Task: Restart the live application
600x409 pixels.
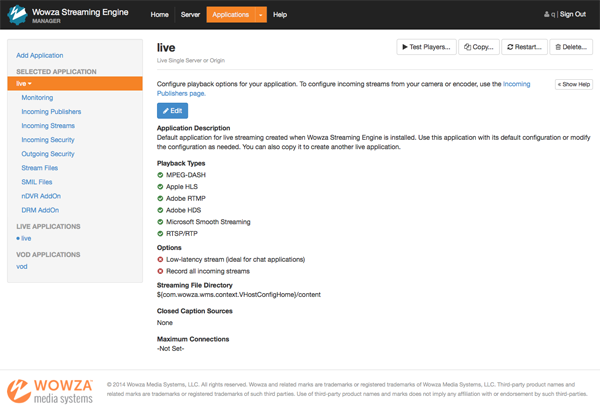Action: 524,47
